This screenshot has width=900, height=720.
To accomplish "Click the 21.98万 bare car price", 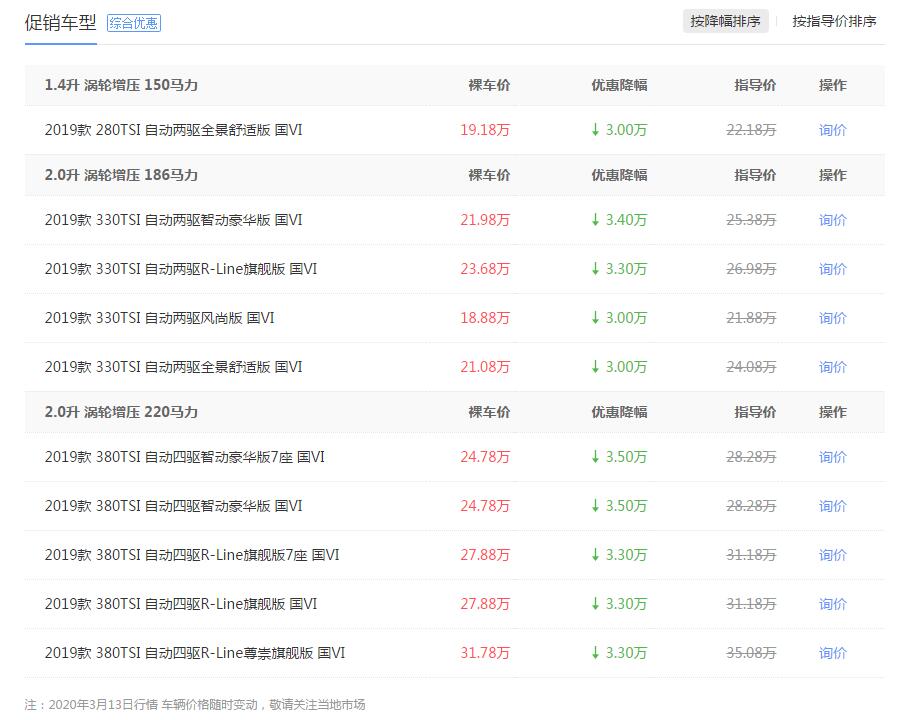I will [x=485, y=220].
